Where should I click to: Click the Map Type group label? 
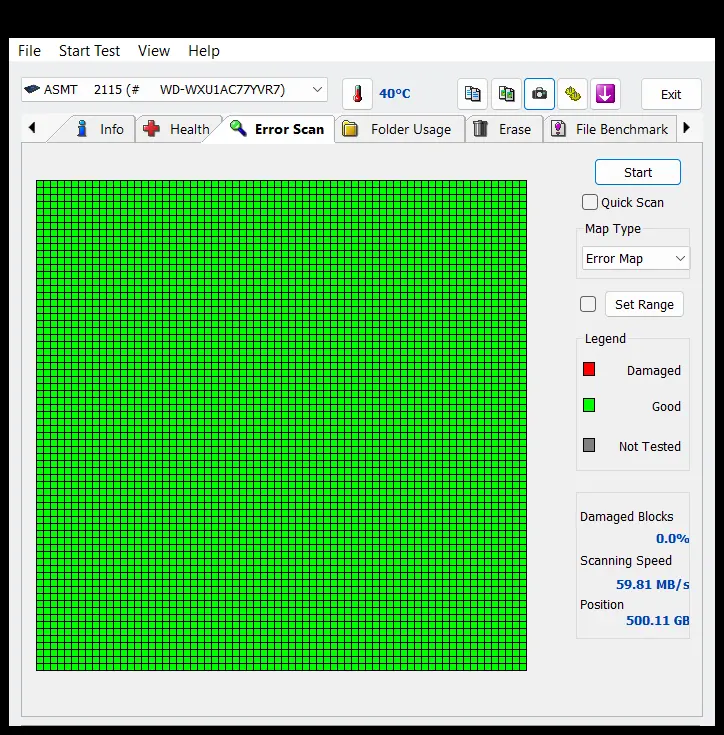pyautogui.click(x=612, y=229)
